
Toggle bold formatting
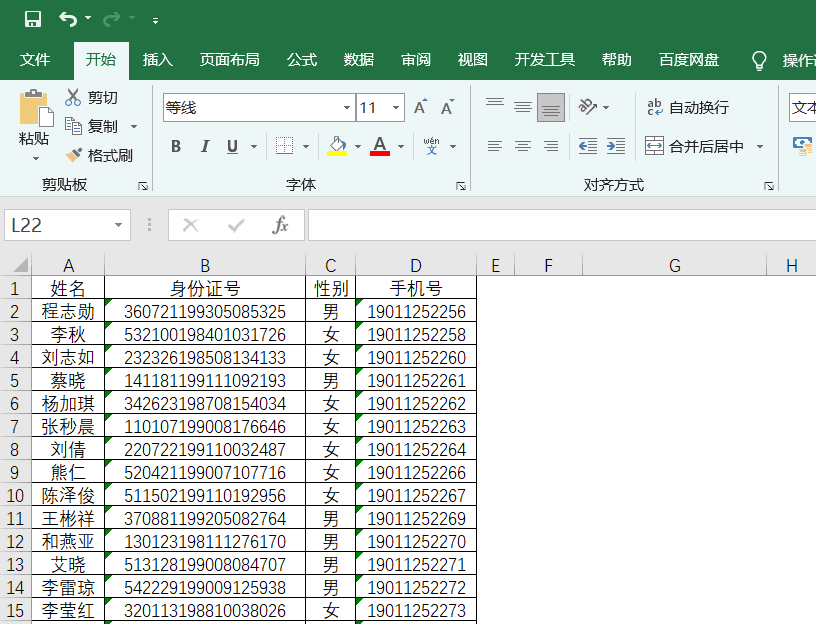(x=176, y=146)
